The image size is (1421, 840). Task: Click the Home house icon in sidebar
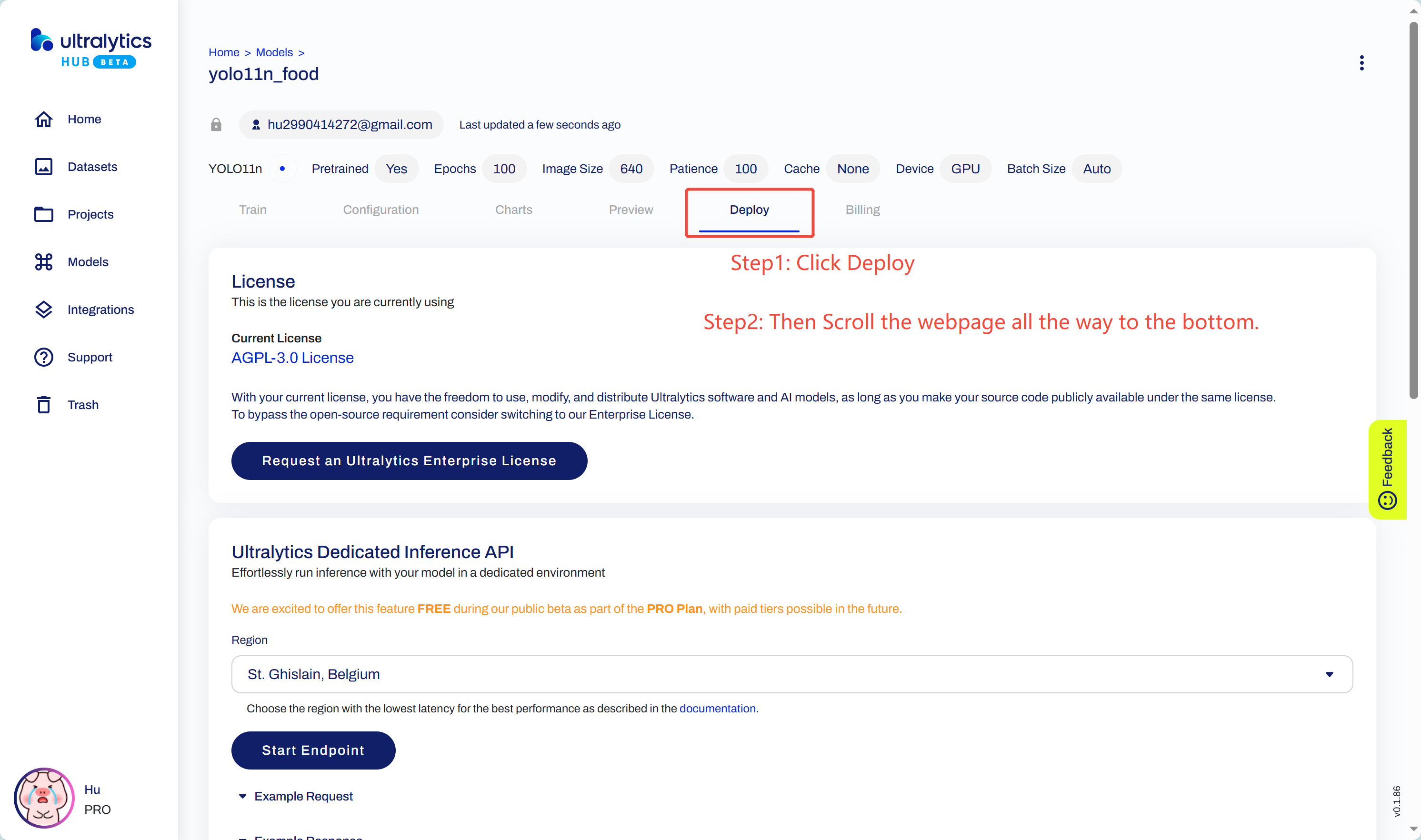(x=44, y=120)
